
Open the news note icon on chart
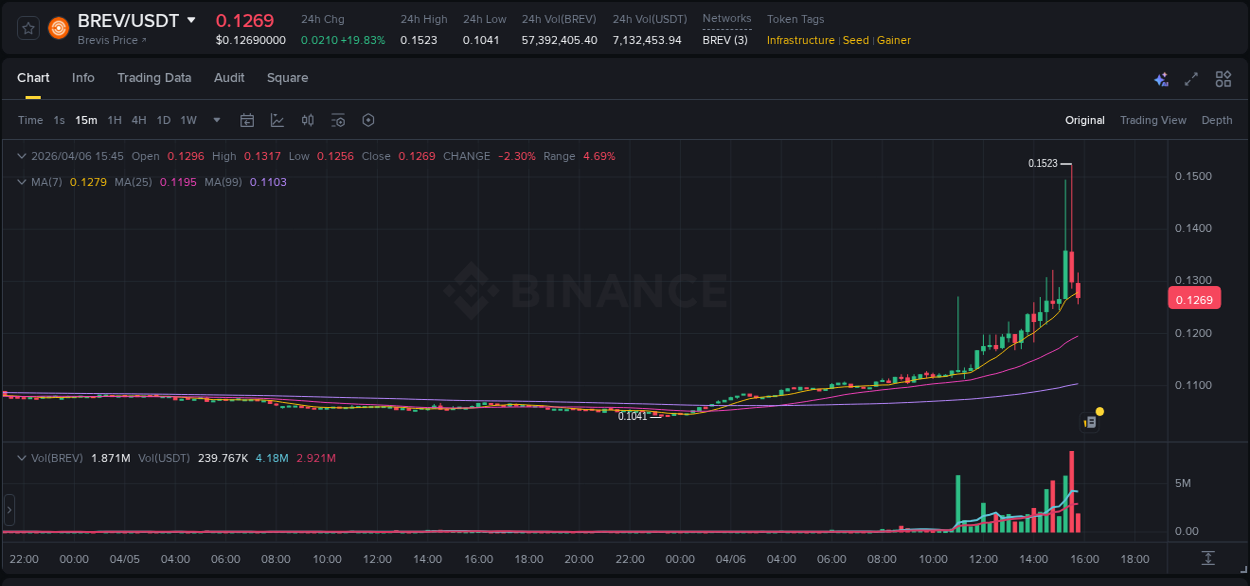(x=1091, y=423)
